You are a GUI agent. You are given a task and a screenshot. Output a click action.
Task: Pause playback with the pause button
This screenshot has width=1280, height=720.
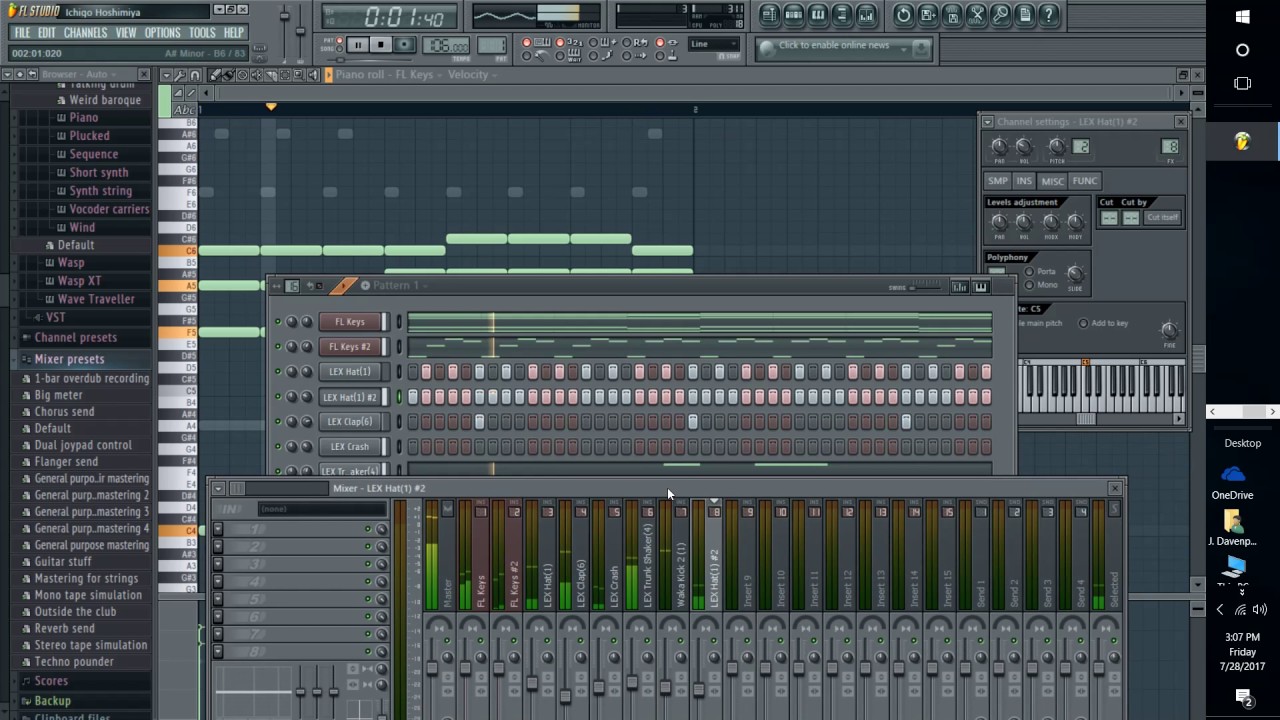coord(357,45)
